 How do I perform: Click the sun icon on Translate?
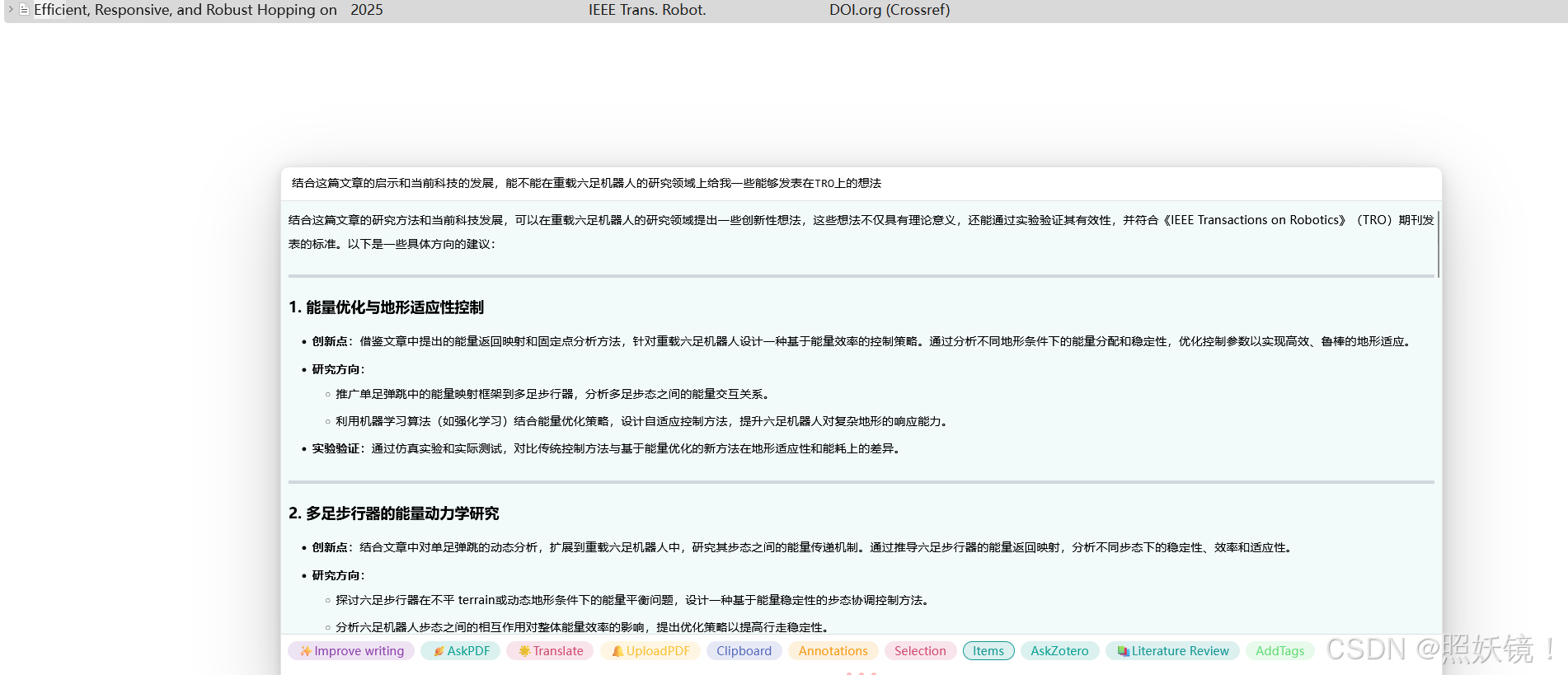coord(524,651)
